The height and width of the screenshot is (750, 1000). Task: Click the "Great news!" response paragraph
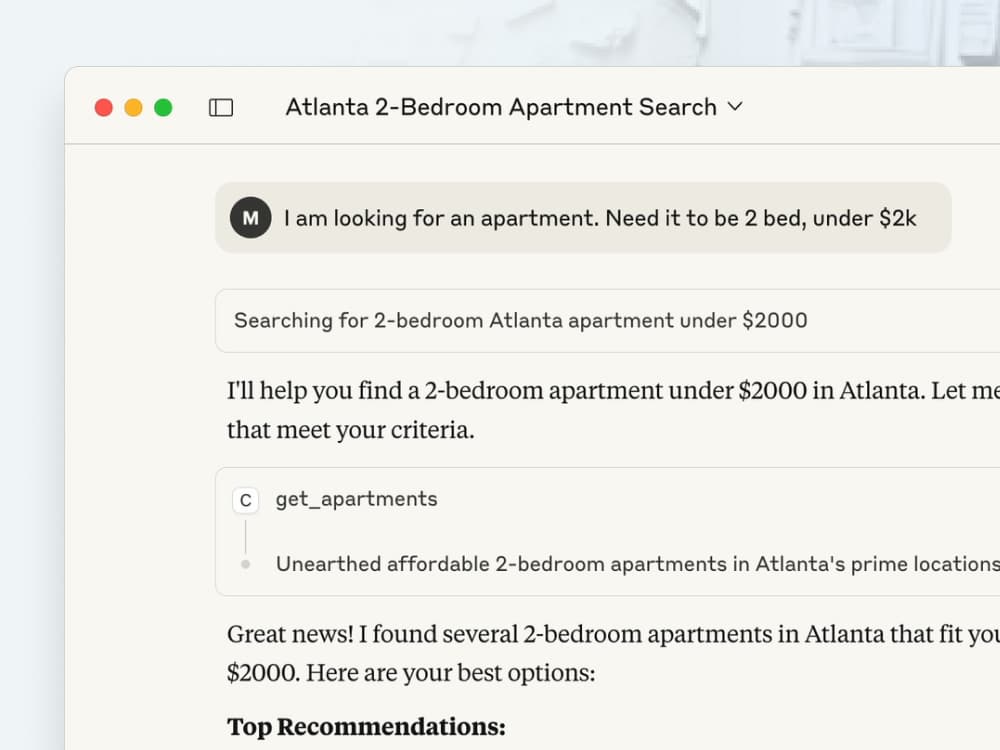click(x=600, y=652)
